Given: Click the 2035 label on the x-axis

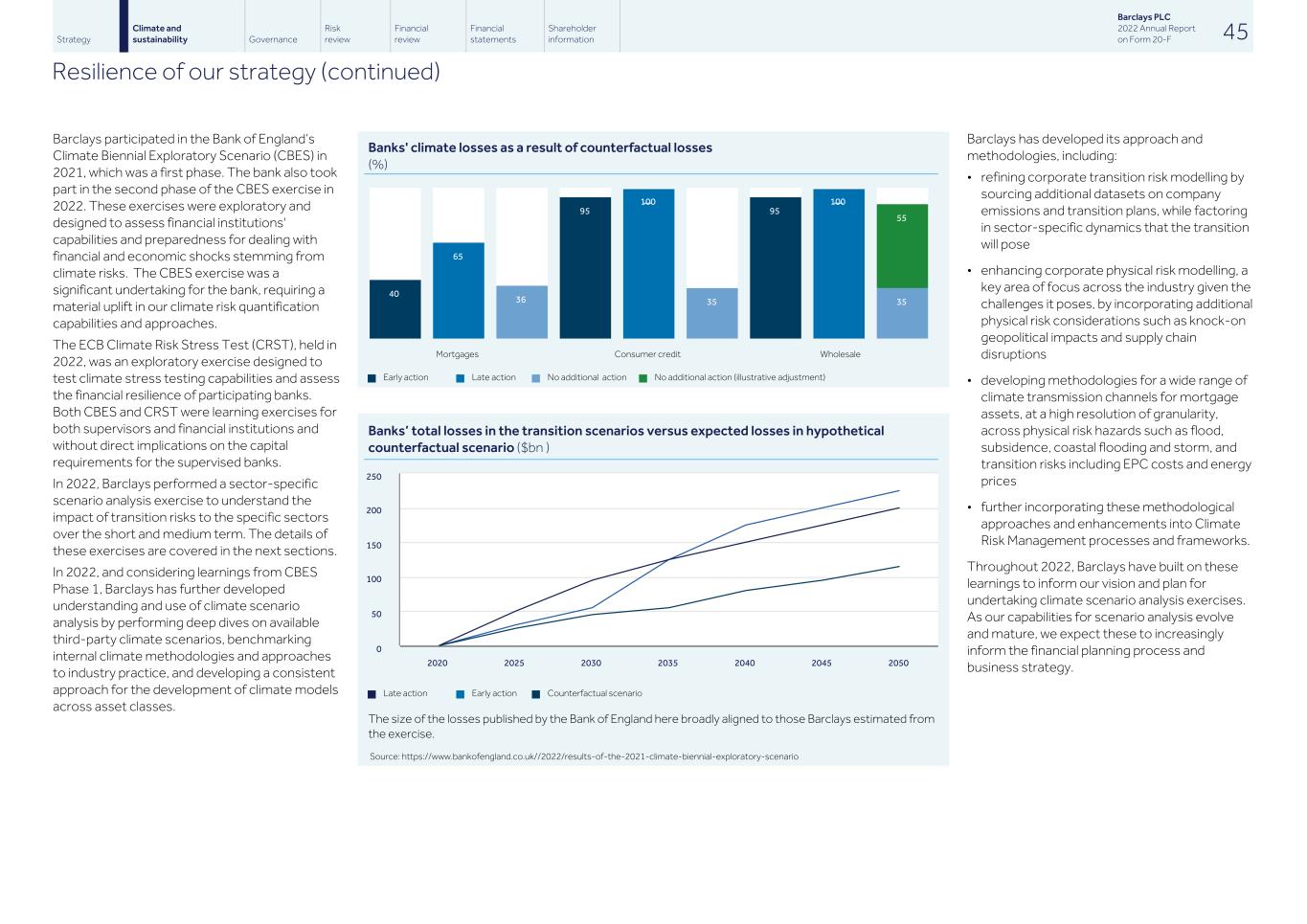Looking at the screenshot, I should point(667,663).
